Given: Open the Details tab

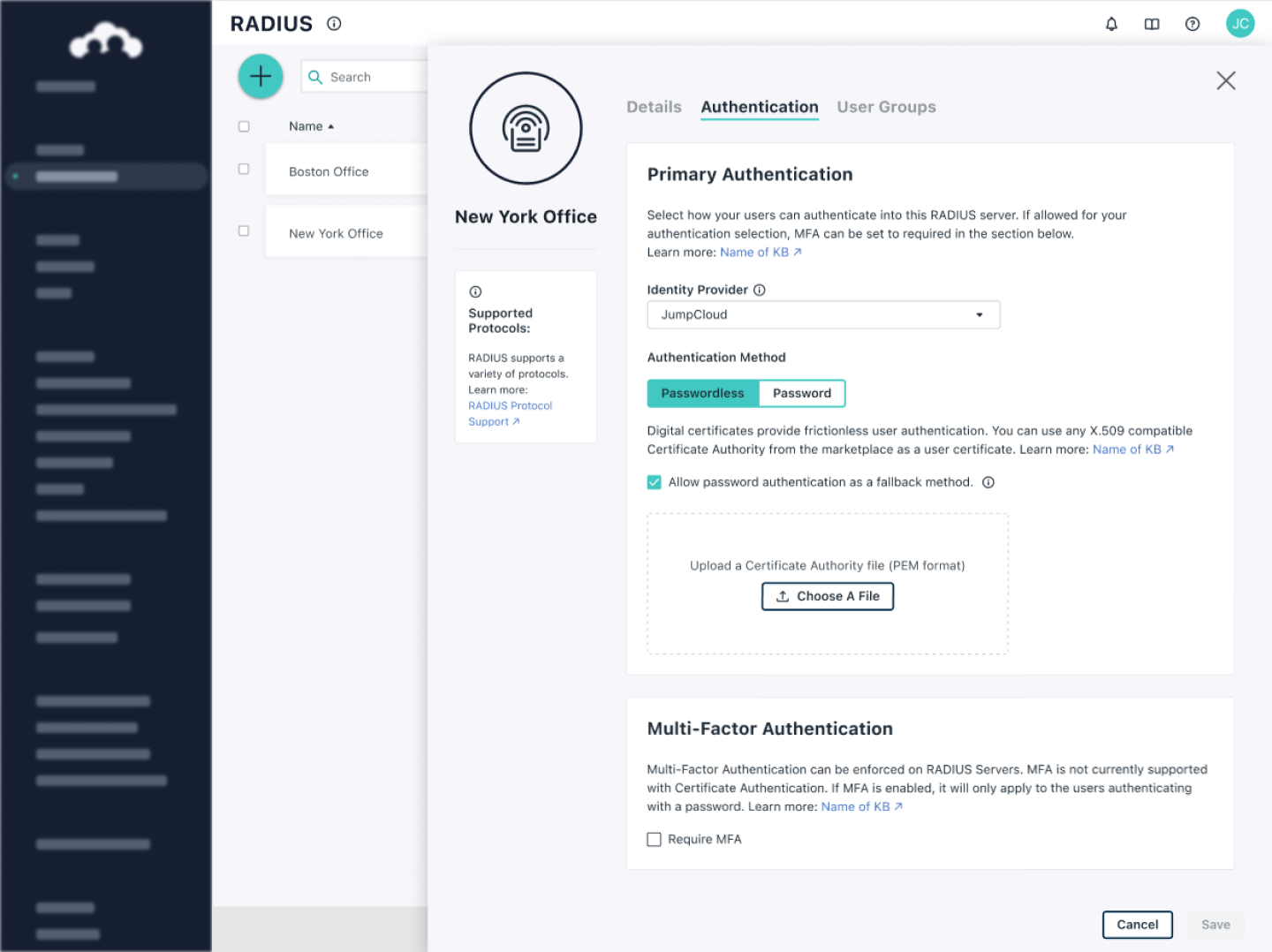Looking at the screenshot, I should click(x=654, y=107).
